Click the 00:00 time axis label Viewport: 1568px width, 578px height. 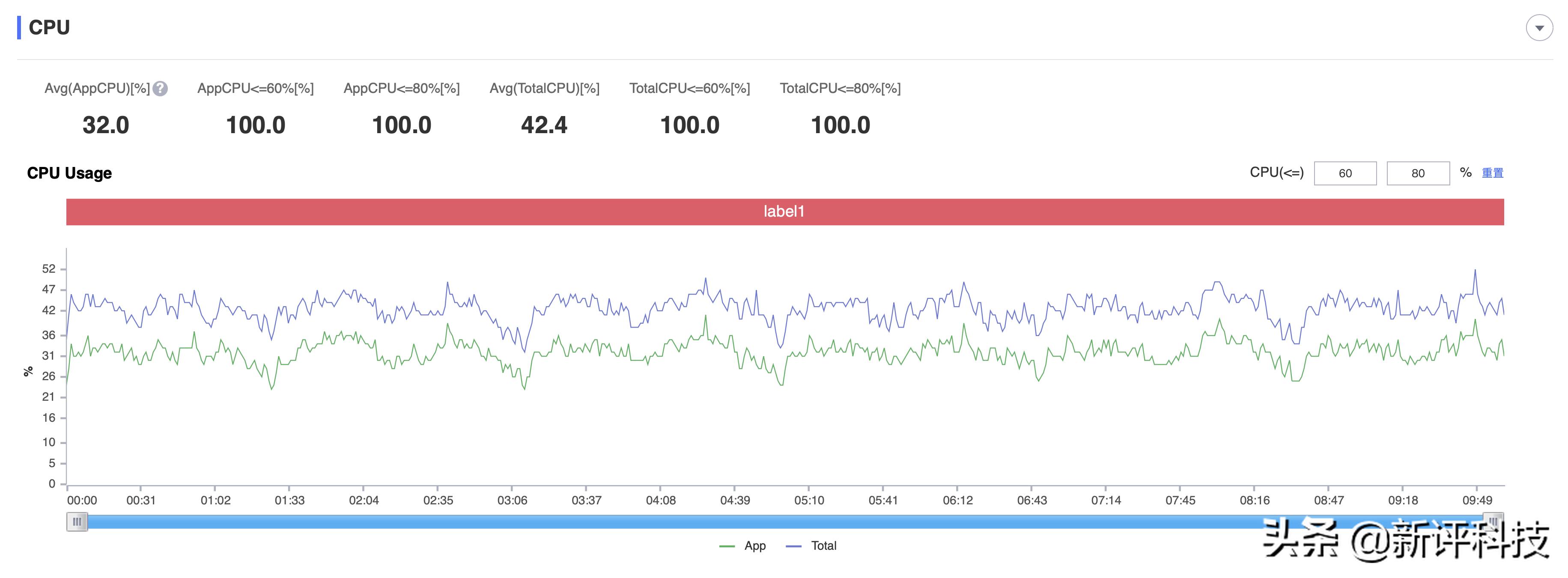coord(81,500)
